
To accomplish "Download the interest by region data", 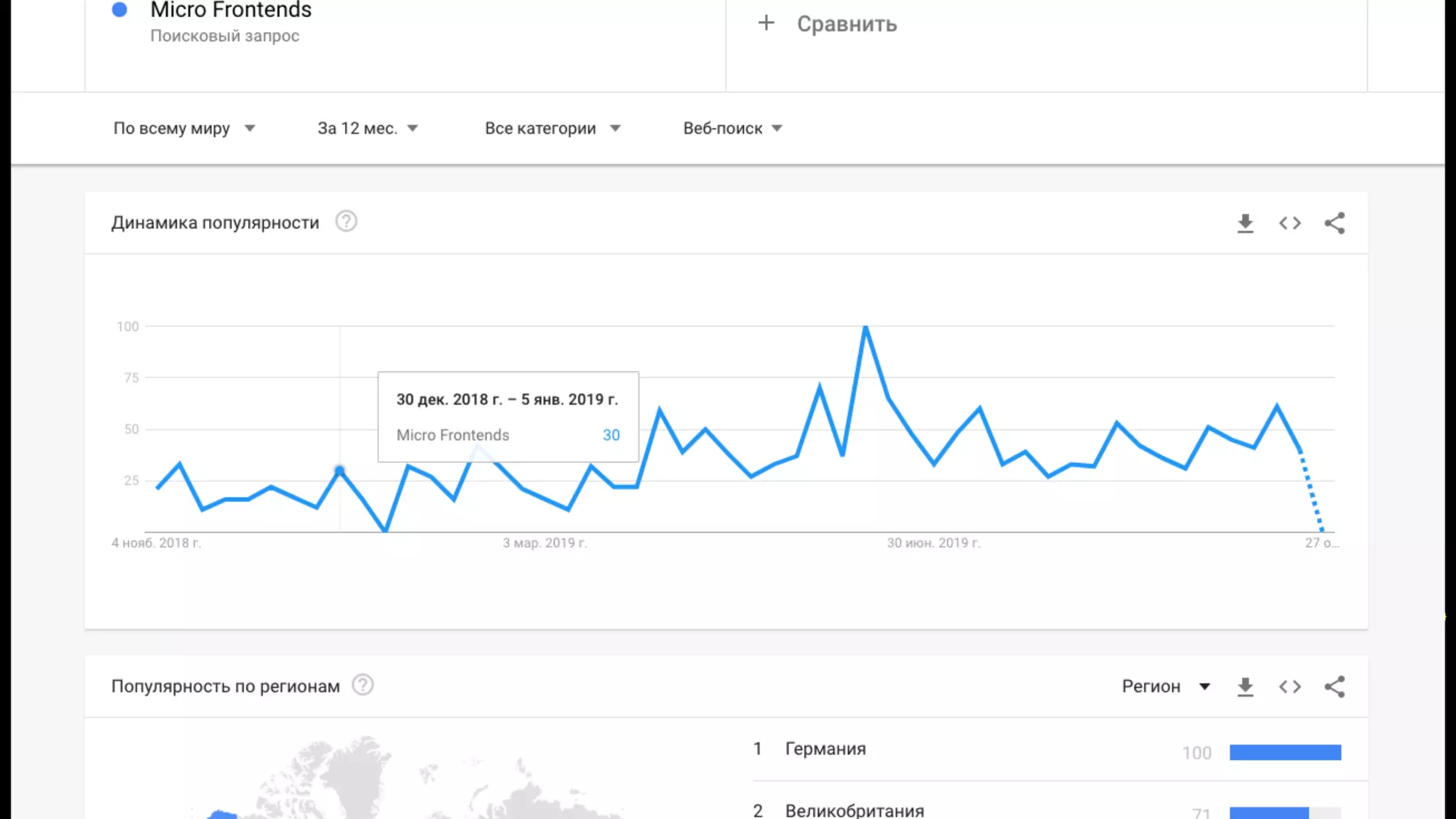I will pyautogui.click(x=1245, y=687).
